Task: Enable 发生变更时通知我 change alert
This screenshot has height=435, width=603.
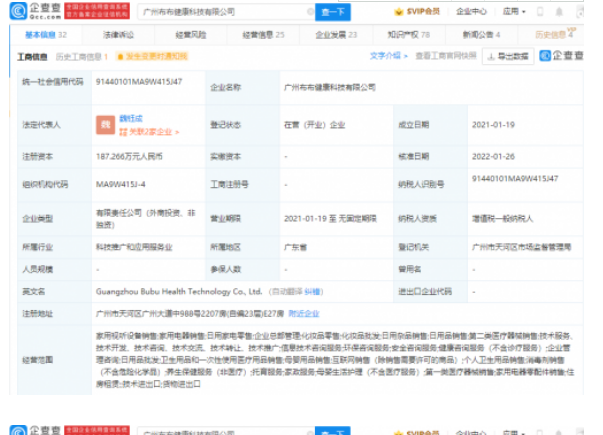Action: click(152, 57)
